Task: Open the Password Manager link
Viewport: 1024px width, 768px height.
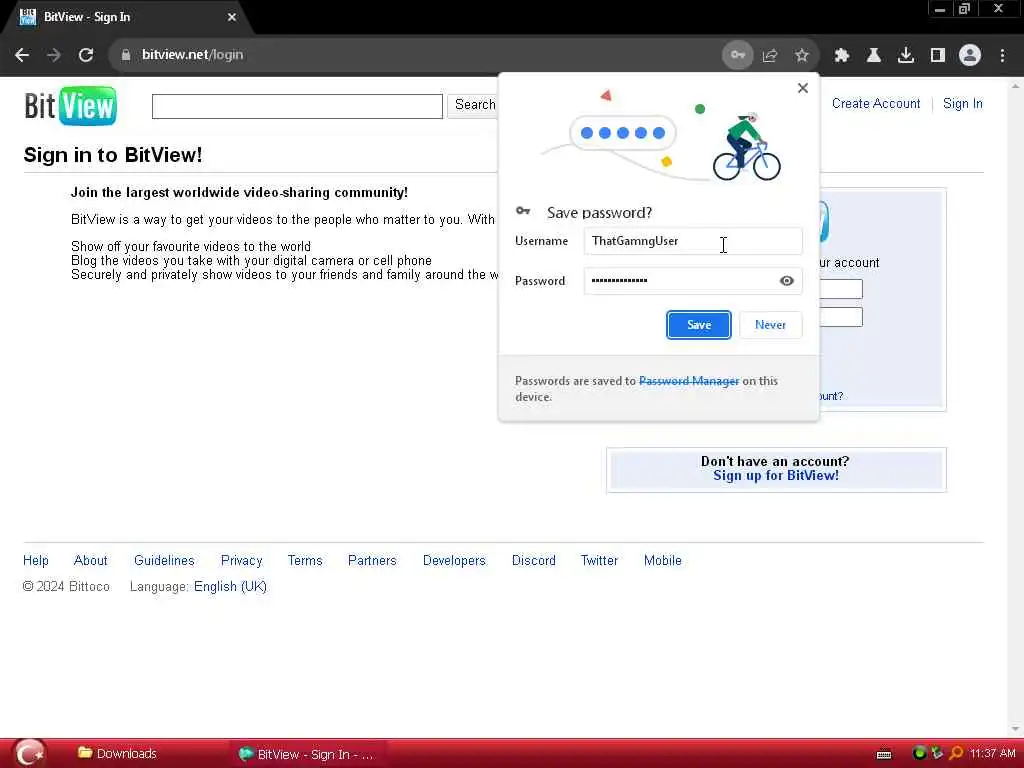Action: coord(689,381)
